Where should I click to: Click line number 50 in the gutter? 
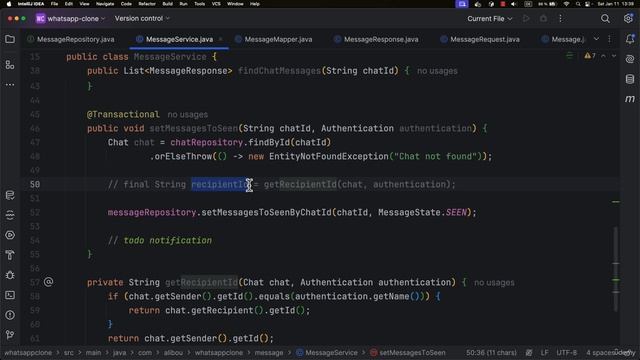pos(35,184)
